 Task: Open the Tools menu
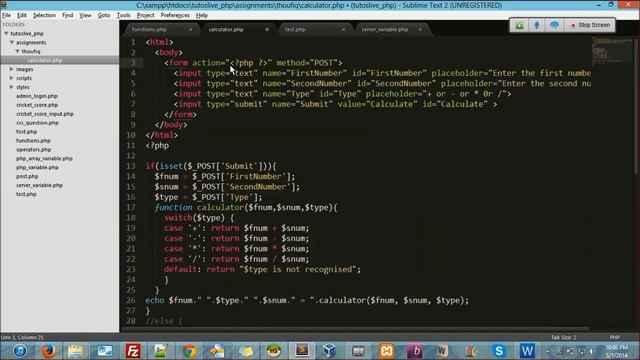pyautogui.click(x=123, y=15)
